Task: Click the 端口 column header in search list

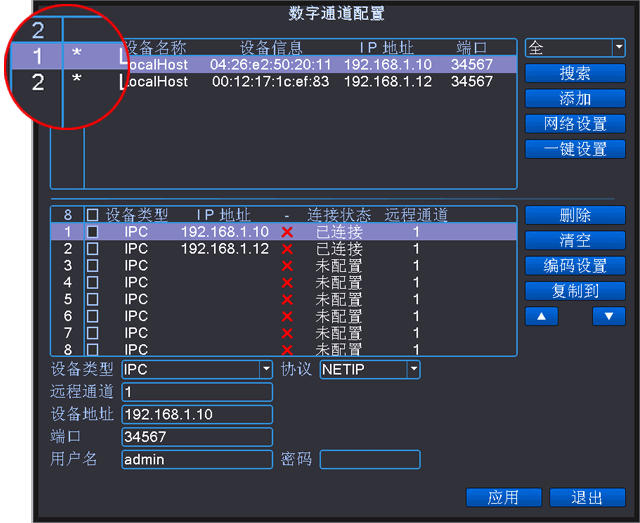Action: (x=472, y=48)
